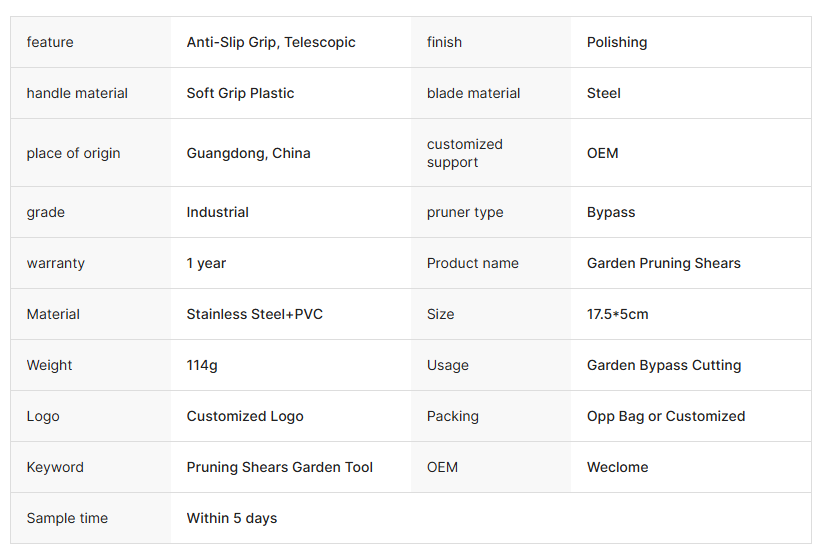Select the 'Weclome' OEM value
The image size is (828, 554).
tap(617, 467)
